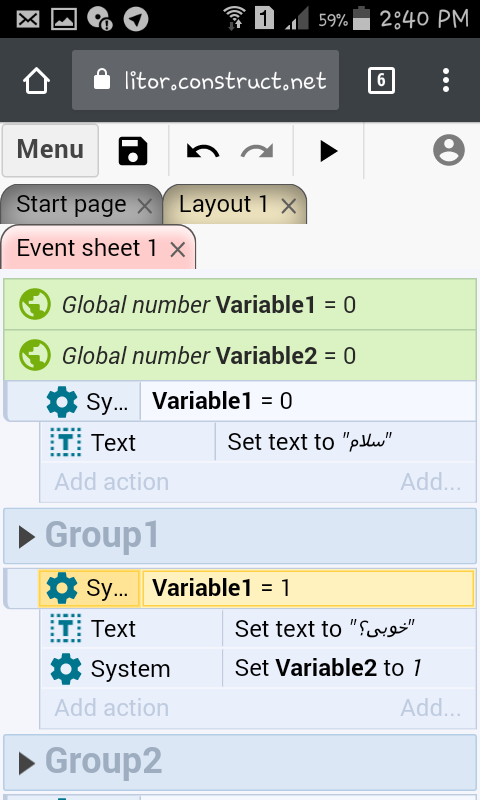Viewport: 480px width, 800px height.
Task: Close the Event sheet 1 tab
Action: (178, 249)
